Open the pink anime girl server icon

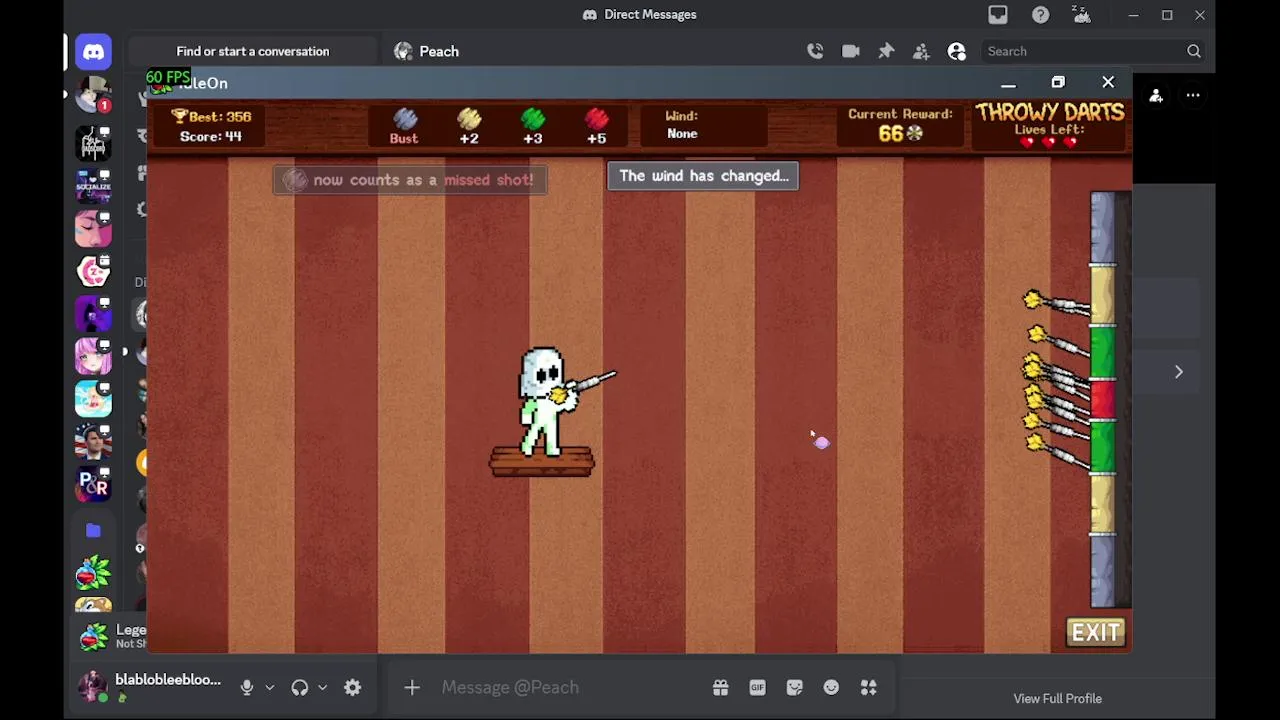(93, 357)
